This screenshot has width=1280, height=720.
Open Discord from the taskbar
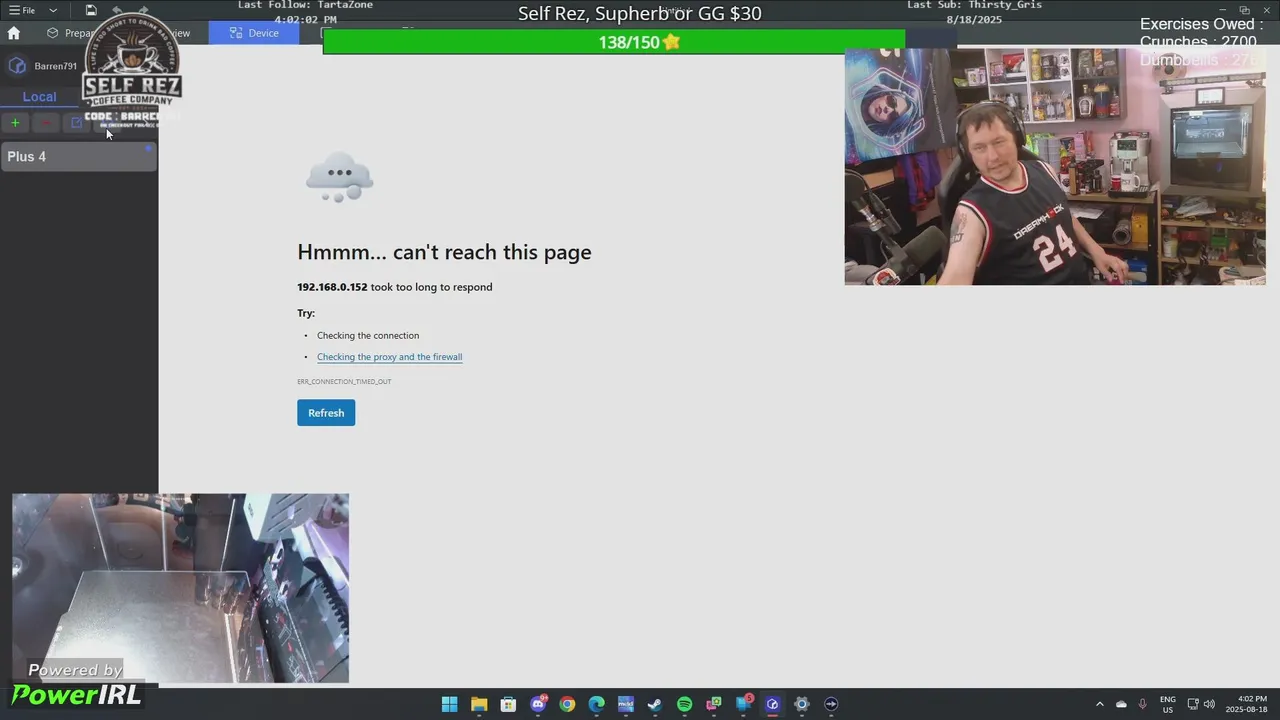click(538, 704)
